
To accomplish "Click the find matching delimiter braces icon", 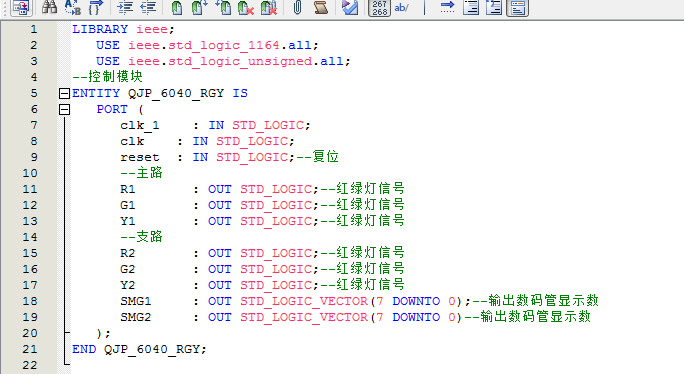I will pyautogui.click(x=96, y=7).
